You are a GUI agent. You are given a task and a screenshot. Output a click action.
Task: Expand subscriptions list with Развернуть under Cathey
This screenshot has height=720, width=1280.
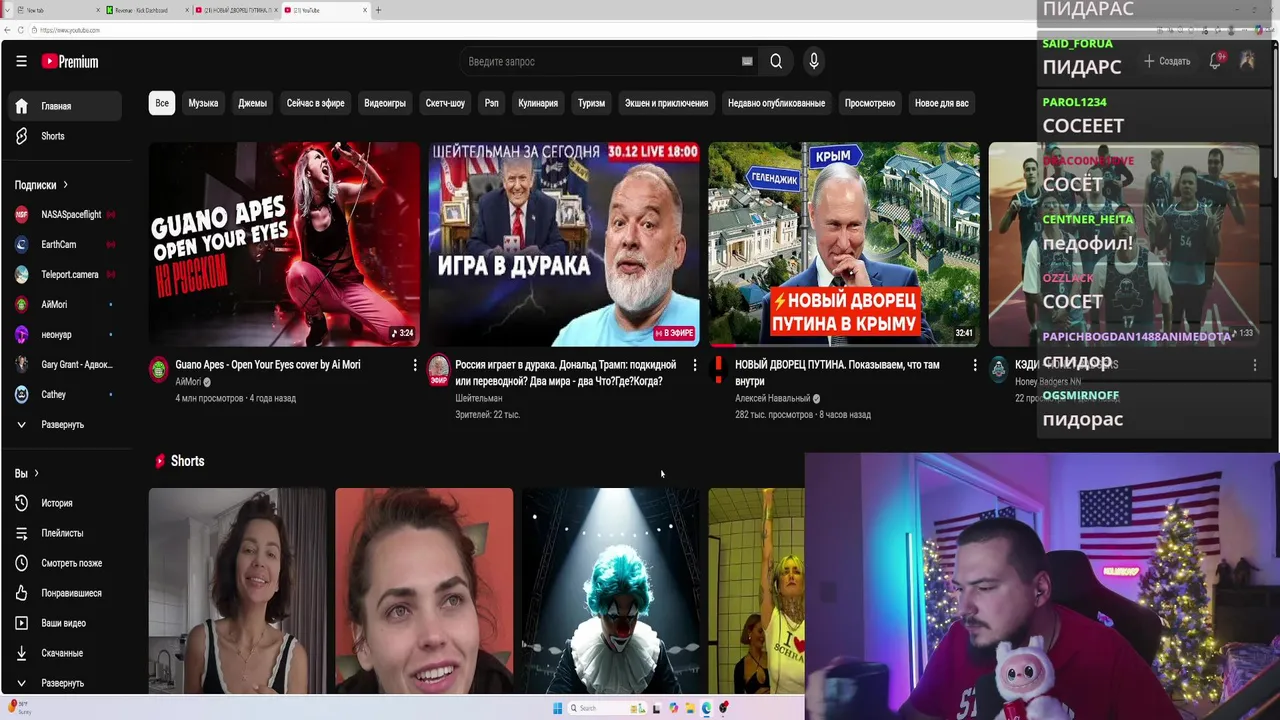(x=65, y=424)
